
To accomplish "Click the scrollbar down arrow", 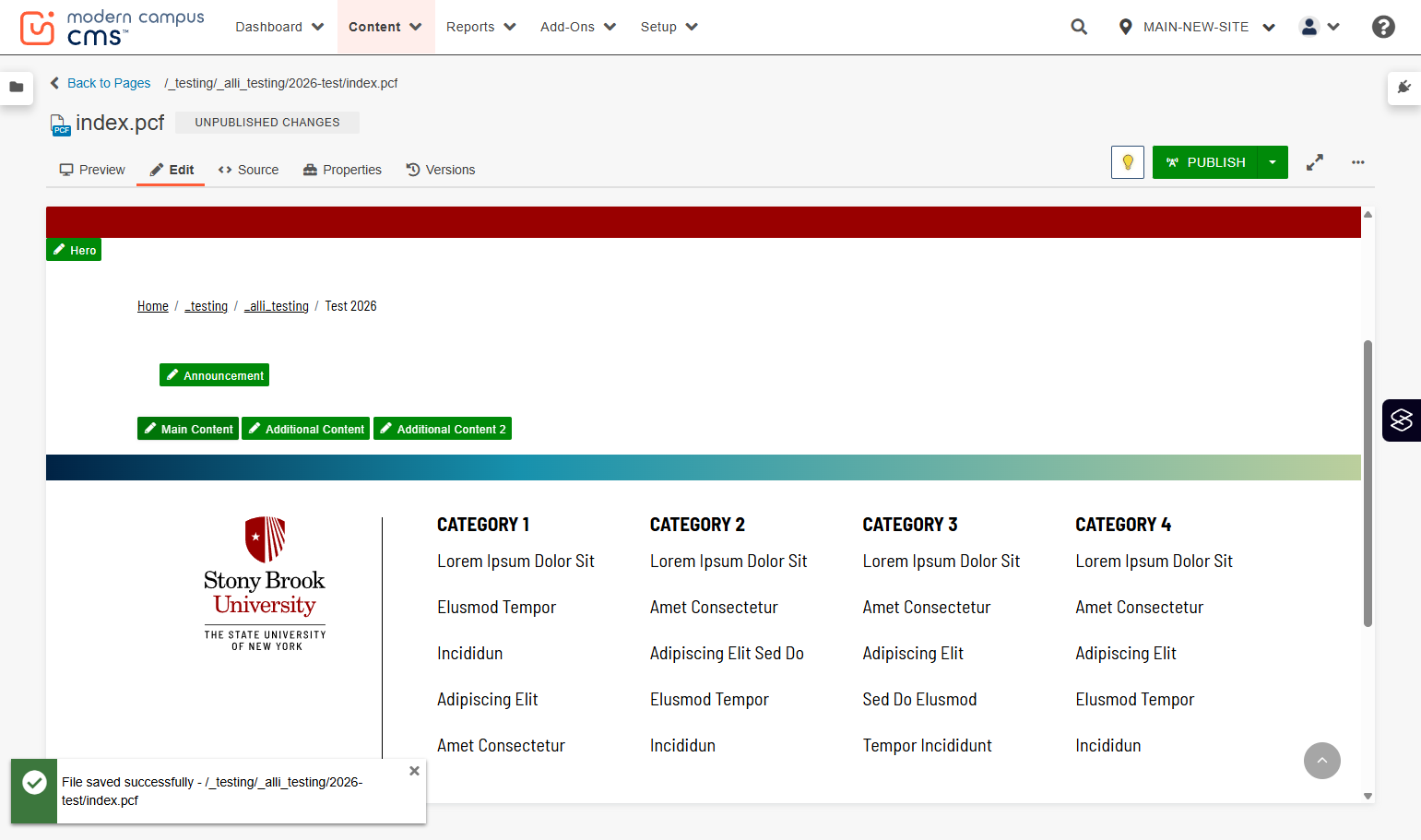I will tap(1368, 796).
